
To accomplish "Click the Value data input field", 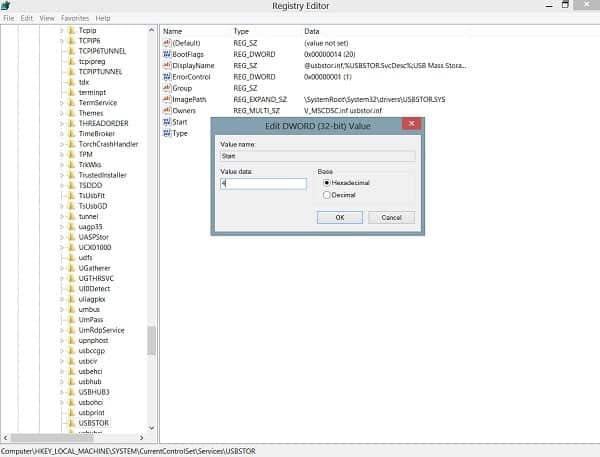I will click(263, 184).
